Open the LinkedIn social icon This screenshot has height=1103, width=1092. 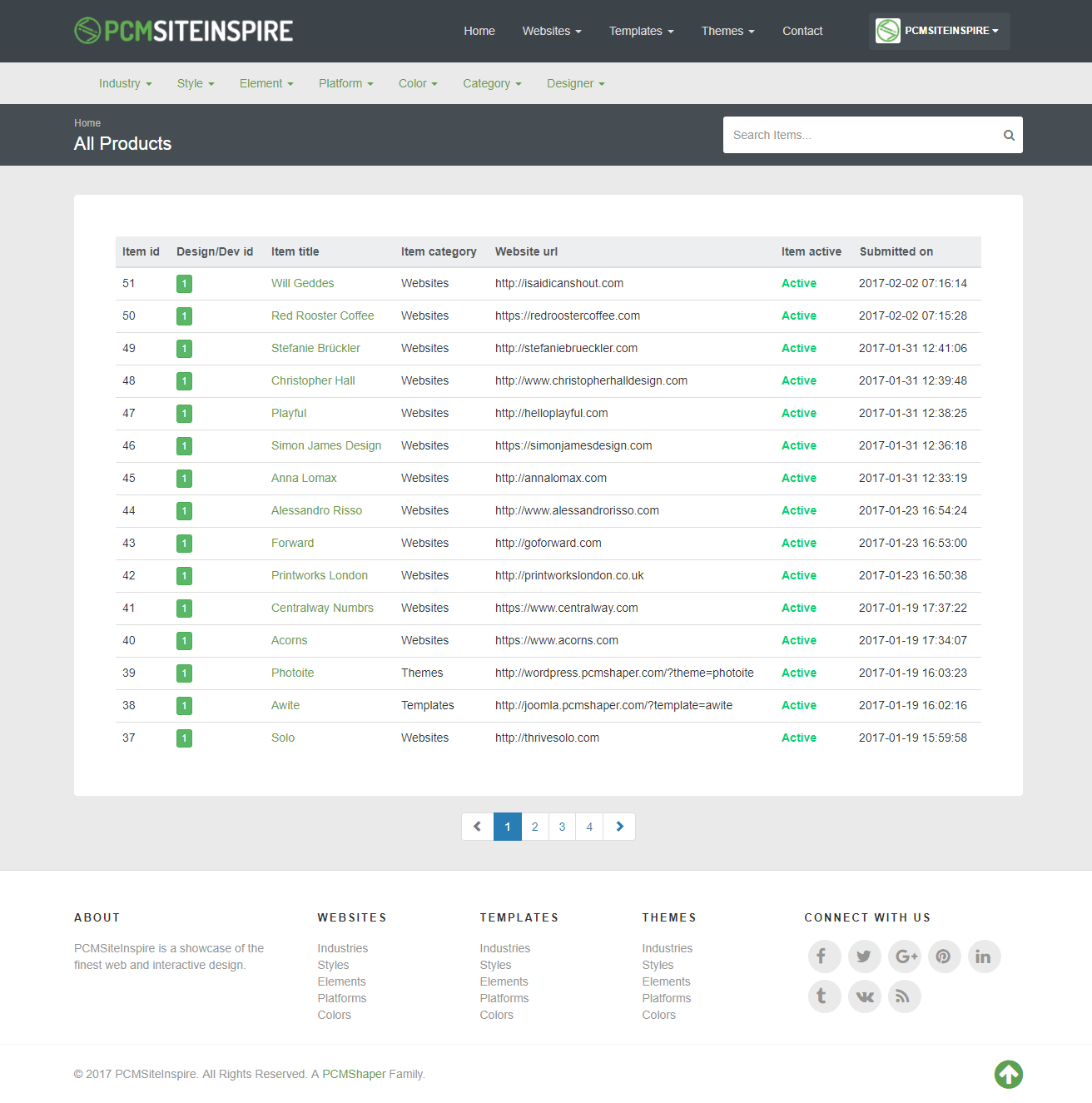click(x=984, y=956)
